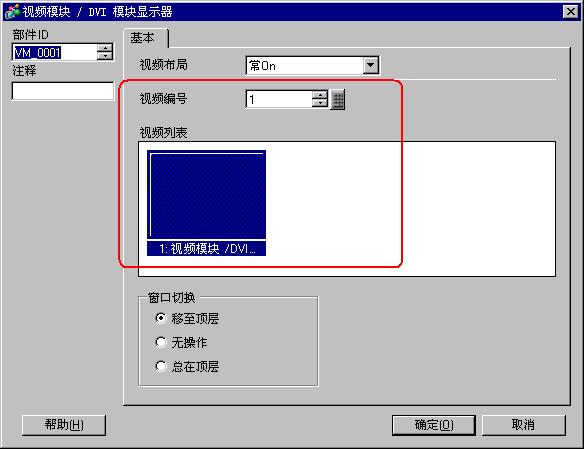Open the 视频布局 dropdown arrow

coord(371,66)
